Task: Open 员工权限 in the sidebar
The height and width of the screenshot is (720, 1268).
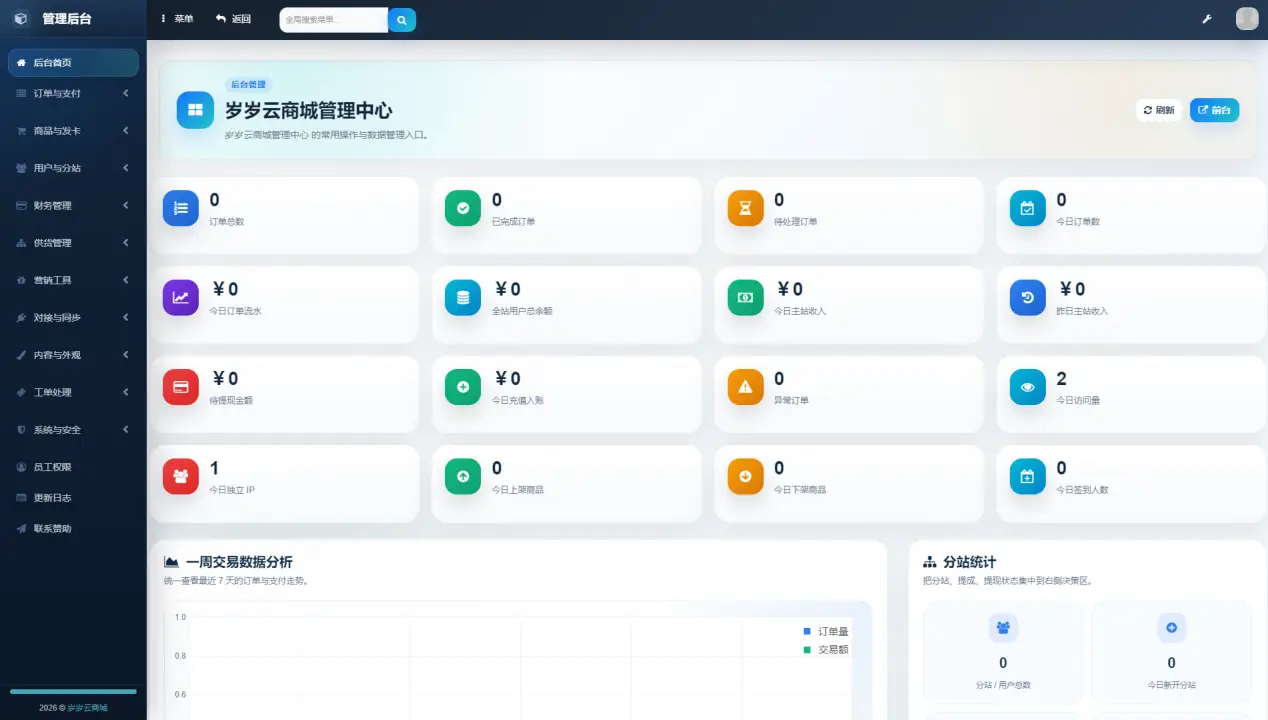Action: click(73, 467)
